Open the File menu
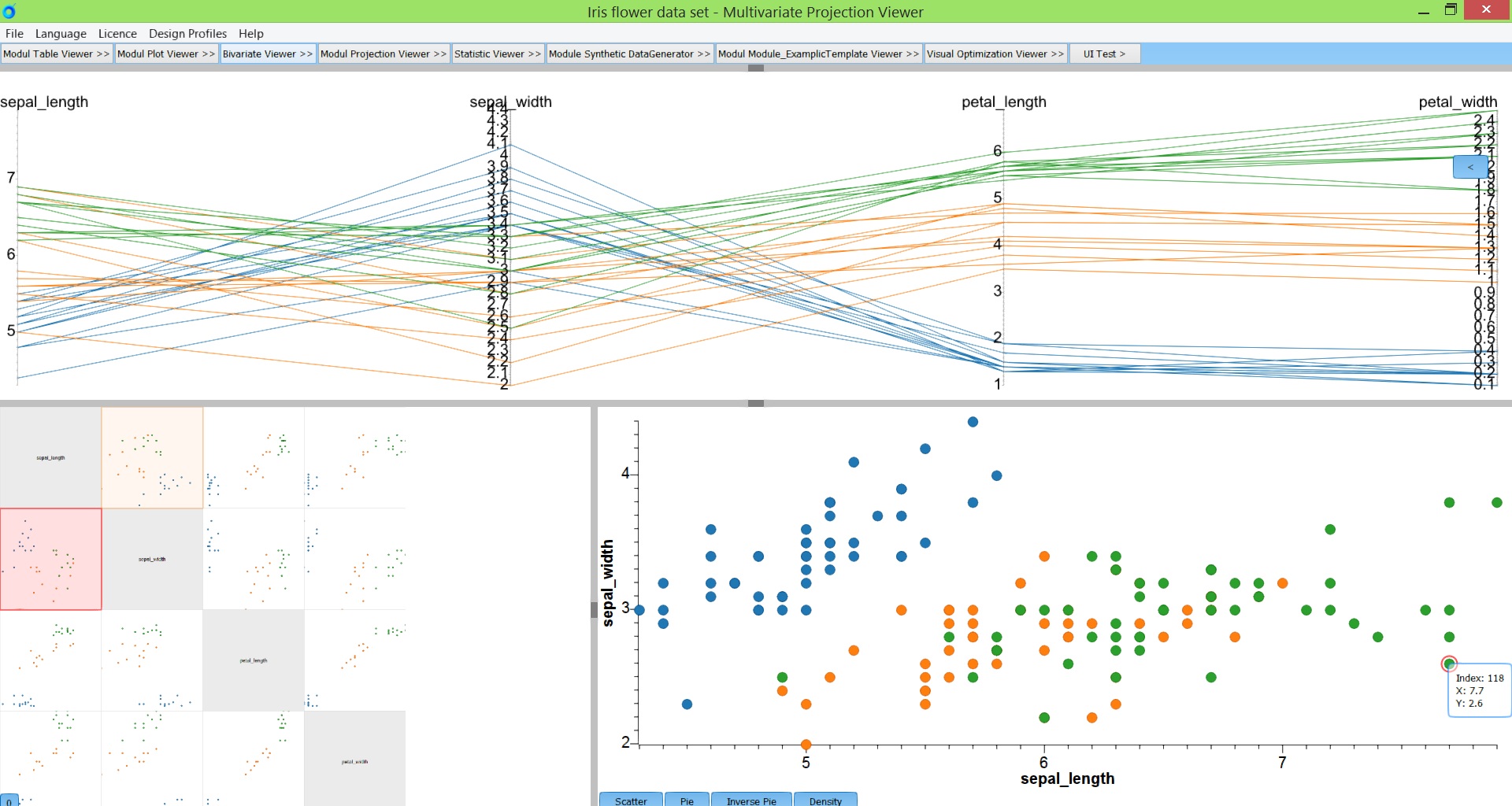This screenshot has height=806, width=1512. tap(14, 33)
